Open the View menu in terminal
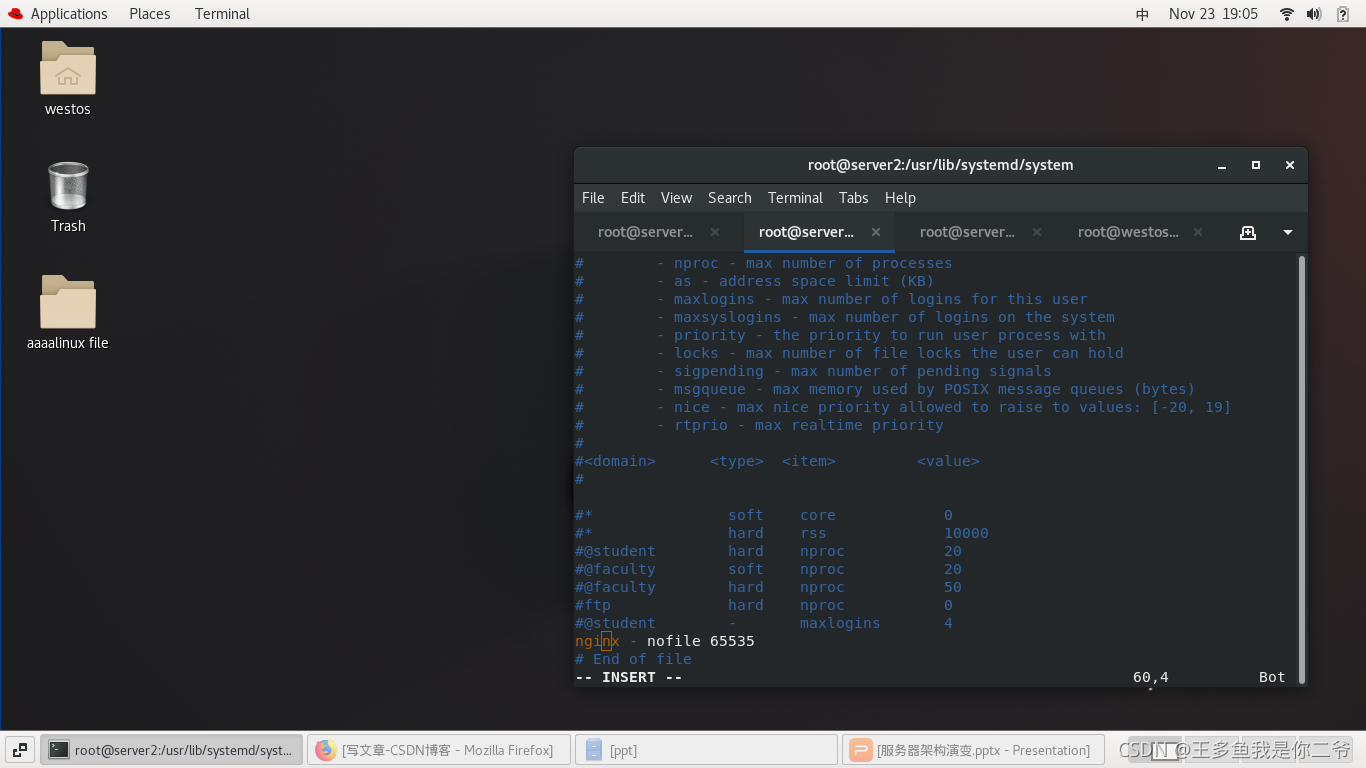This screenshot has height=768, width=1366. (x=676, y=198)
